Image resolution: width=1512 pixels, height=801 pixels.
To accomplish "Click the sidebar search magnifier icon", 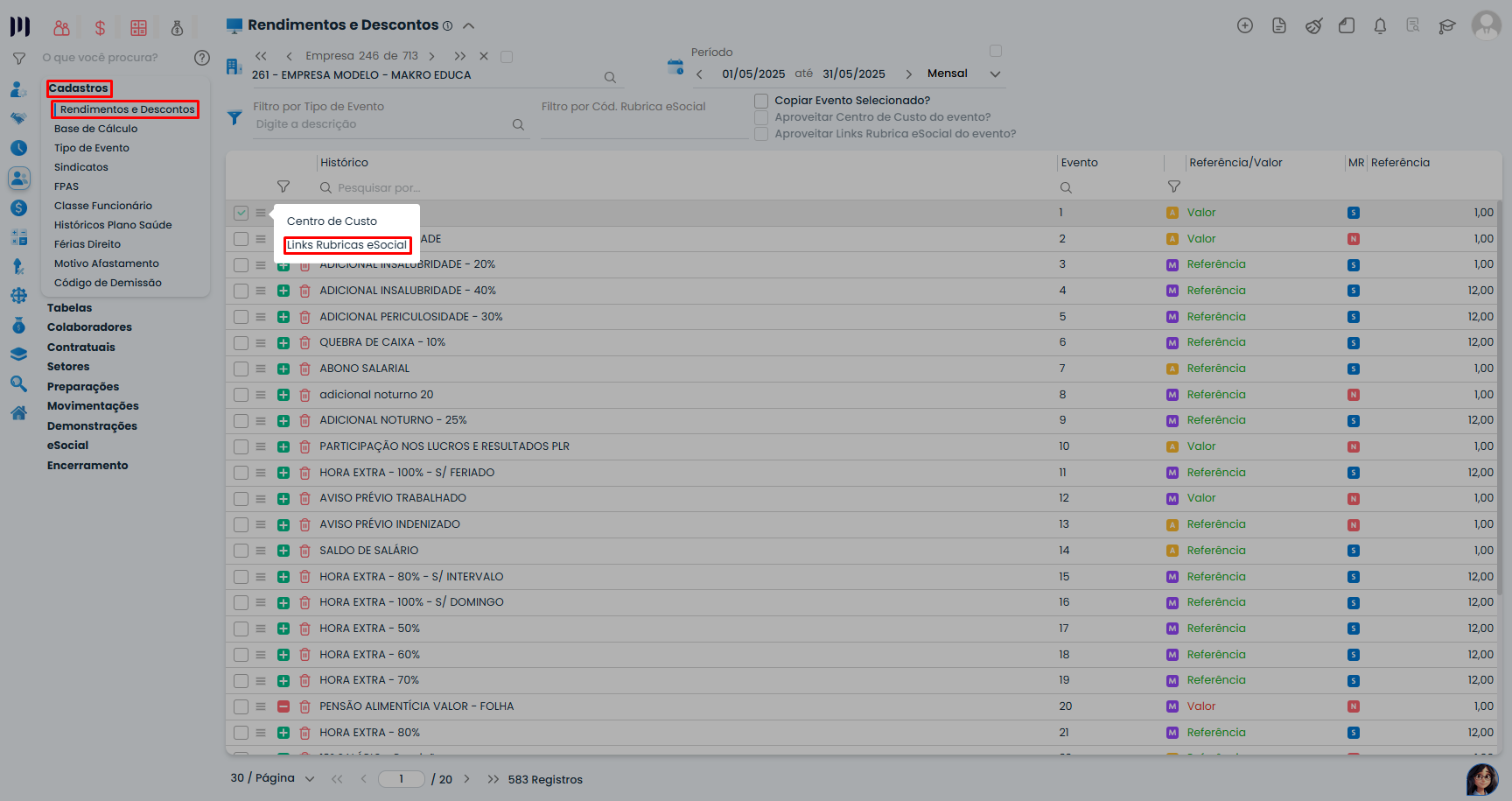I will [18, 383].
